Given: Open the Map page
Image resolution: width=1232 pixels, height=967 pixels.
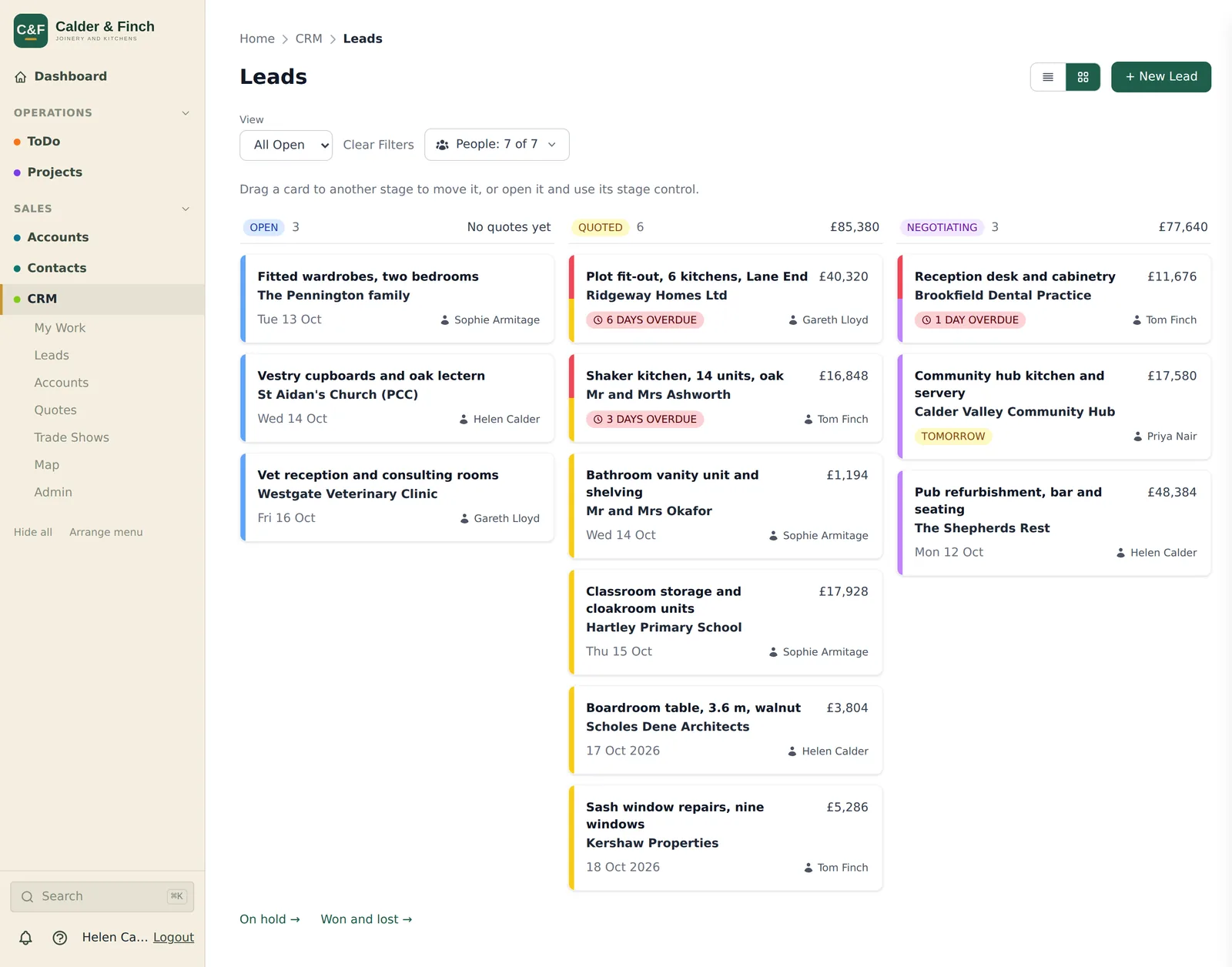Looking at the screenshot, I should pyautogui.click(x=47, y=465).
